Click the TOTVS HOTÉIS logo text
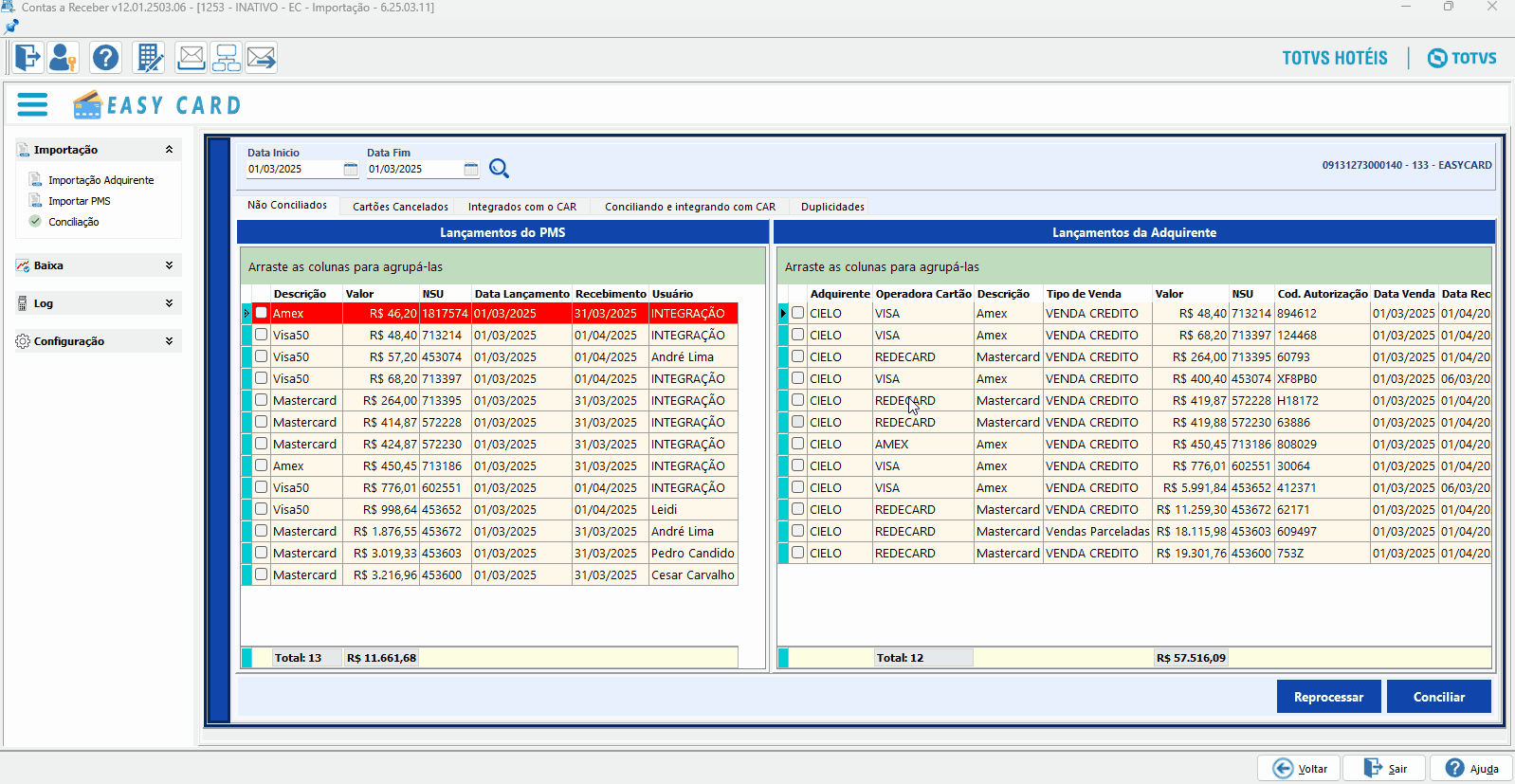The image size is (1515, 784). [x=1335, y=58]
